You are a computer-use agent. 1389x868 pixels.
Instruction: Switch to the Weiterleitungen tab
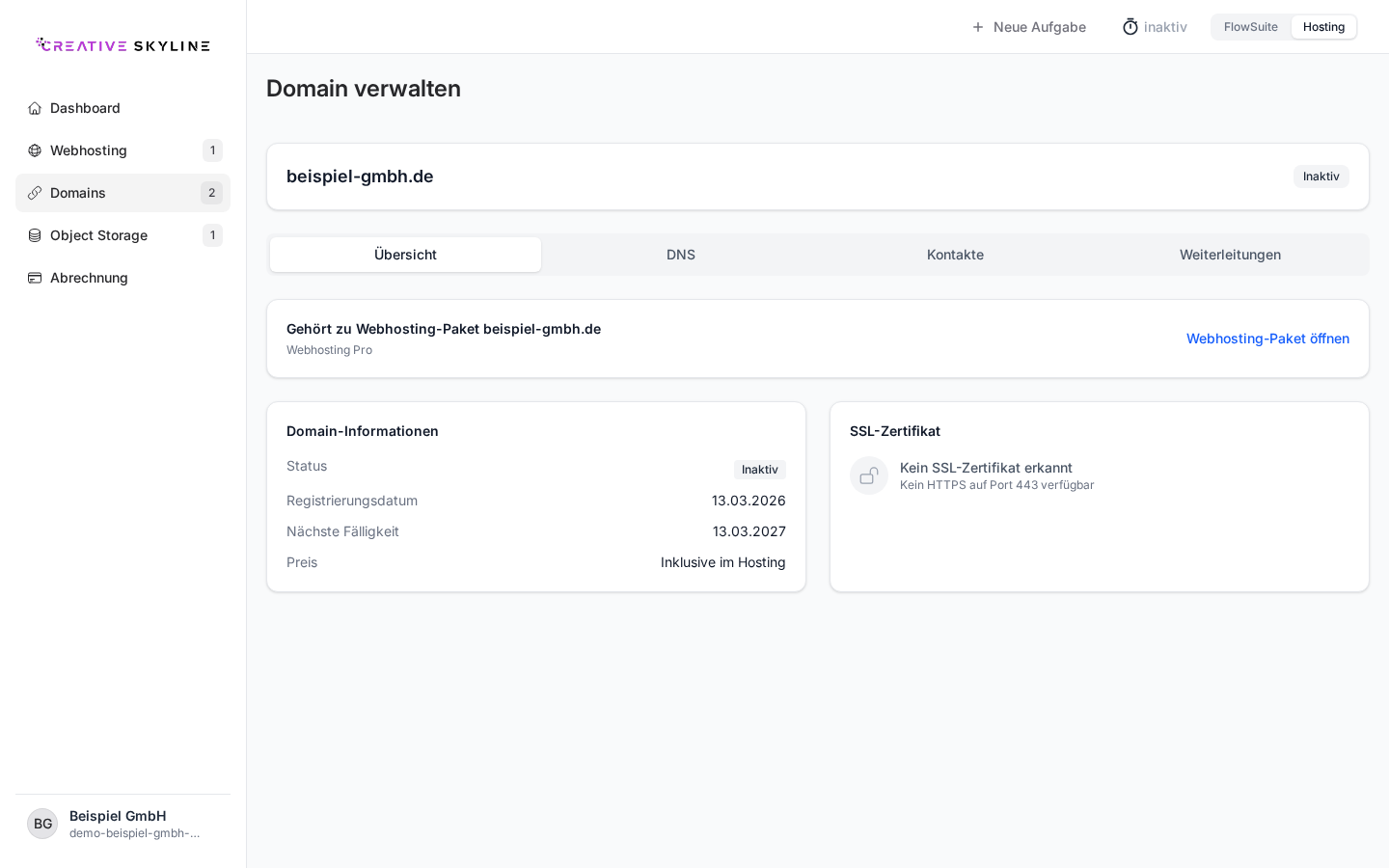(x=1230, y=255)
